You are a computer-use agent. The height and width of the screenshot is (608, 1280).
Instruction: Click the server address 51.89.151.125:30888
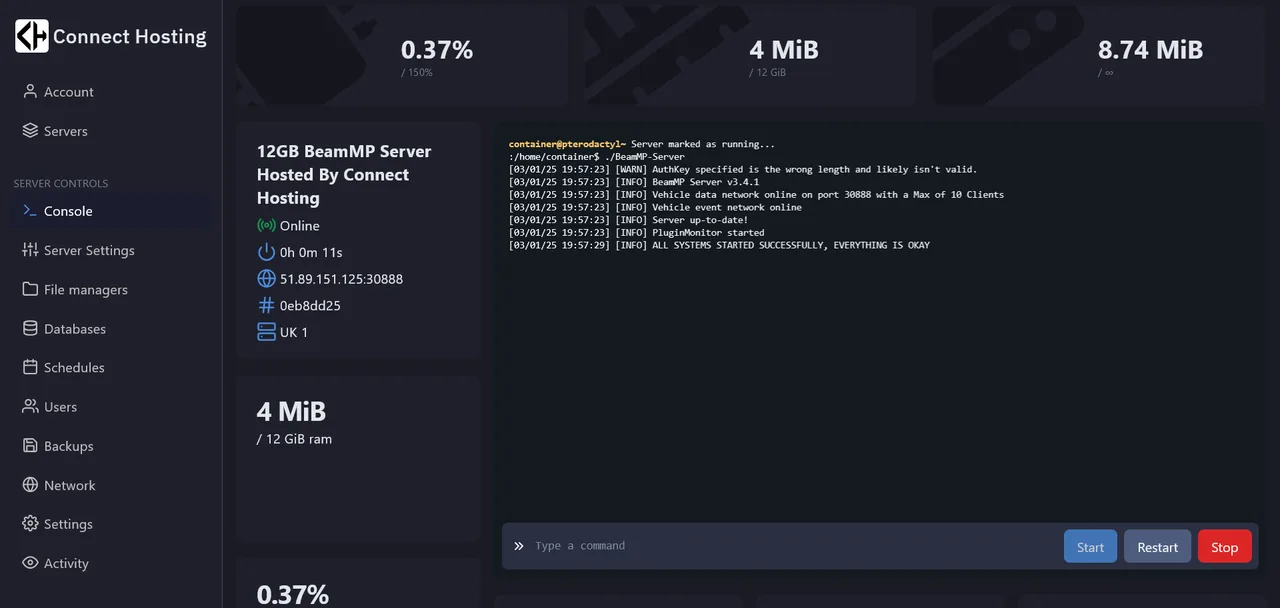coord(341,279)
